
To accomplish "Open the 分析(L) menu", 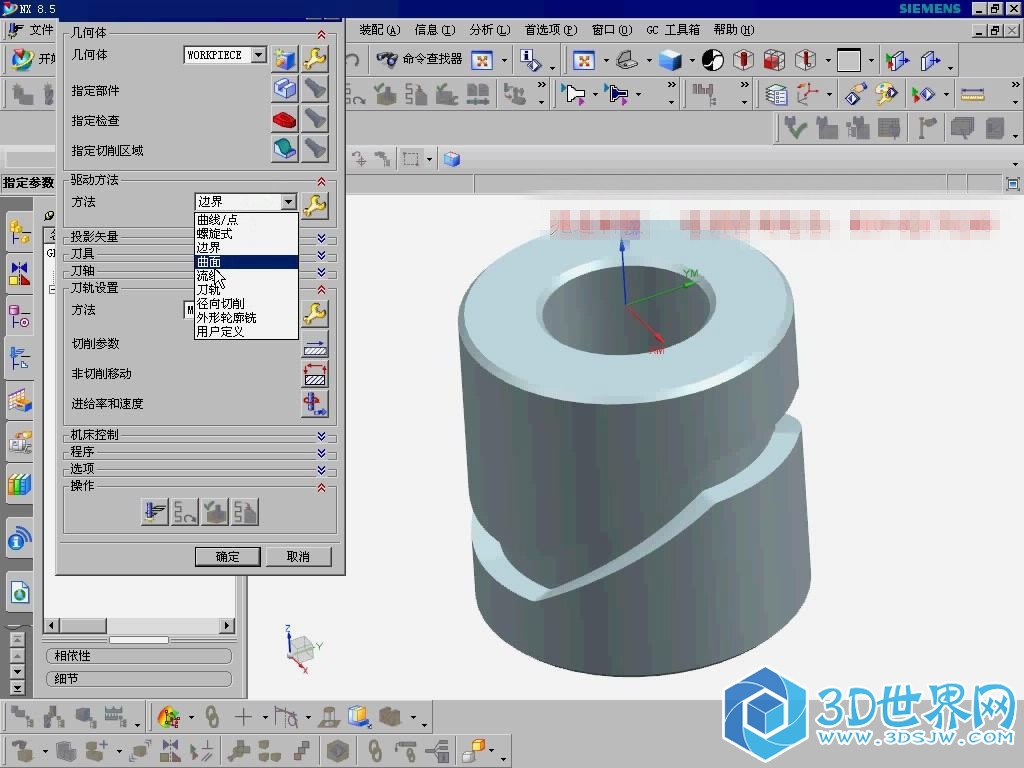I will [x=489, y=30].
